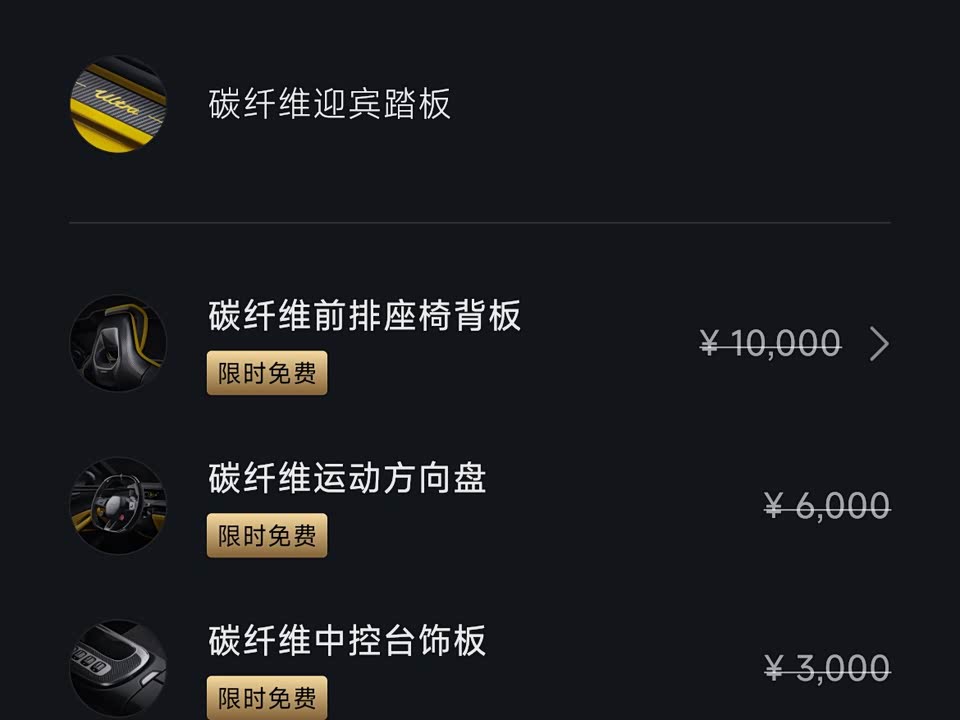Select 碳纤维中控台饰板 title text
Image resolution: width=960 pixels, height=720 pixels.
tap(347, 640)
